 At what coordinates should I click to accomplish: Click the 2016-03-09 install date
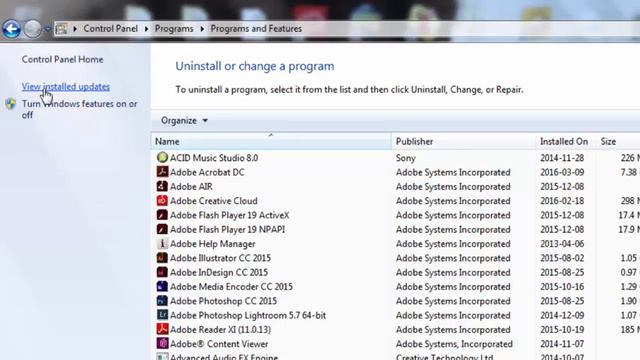click(x=562, y=172)
